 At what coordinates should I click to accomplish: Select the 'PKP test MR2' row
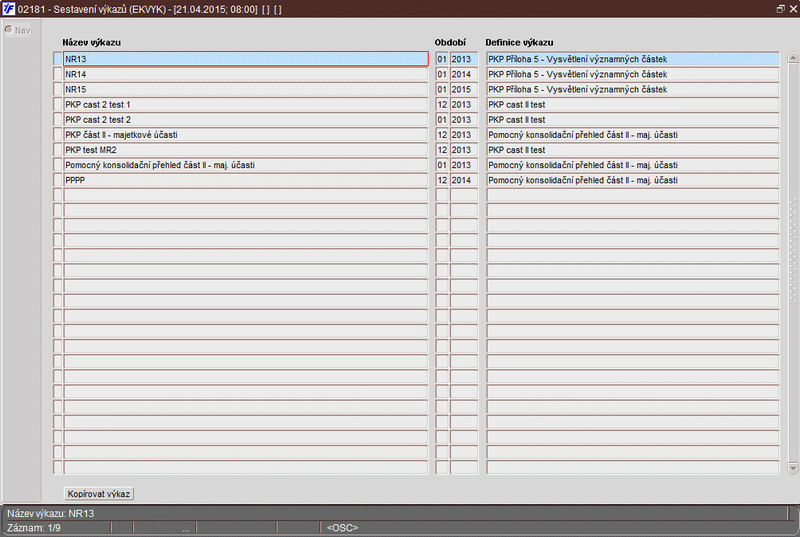245,149
